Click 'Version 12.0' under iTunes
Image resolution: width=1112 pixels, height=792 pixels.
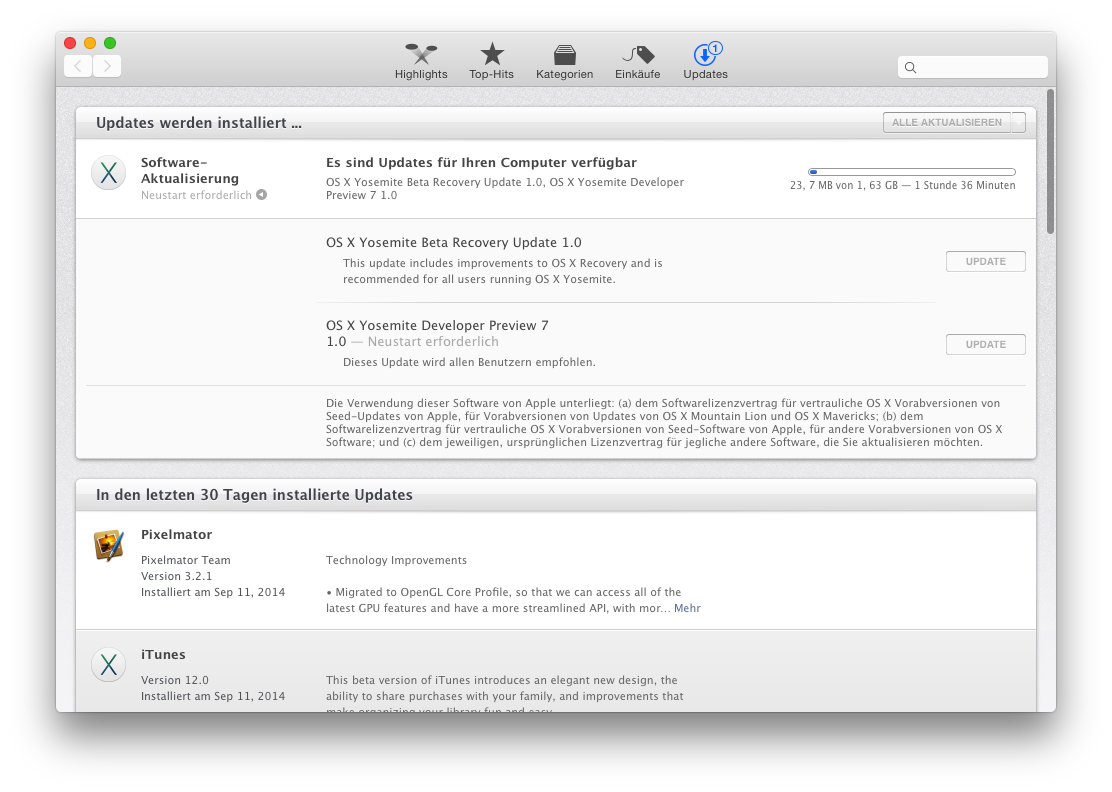coord(174,680)
